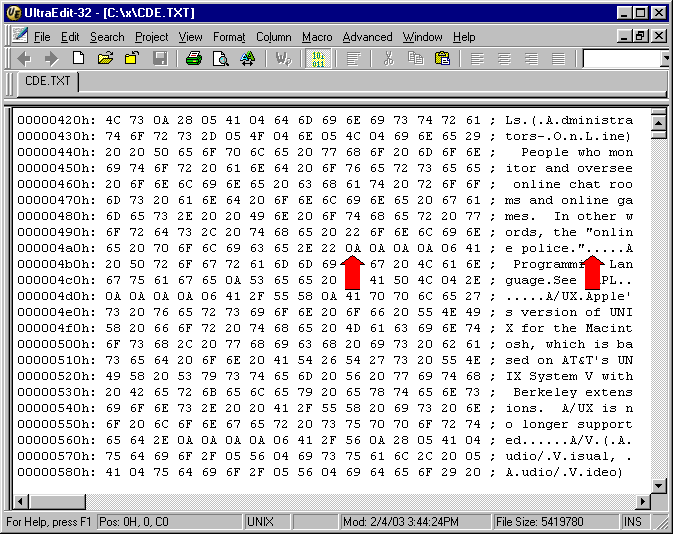The width and height of the screenshot is (673, 534).
Task: Open the Help menu
Action: (464, 37)
